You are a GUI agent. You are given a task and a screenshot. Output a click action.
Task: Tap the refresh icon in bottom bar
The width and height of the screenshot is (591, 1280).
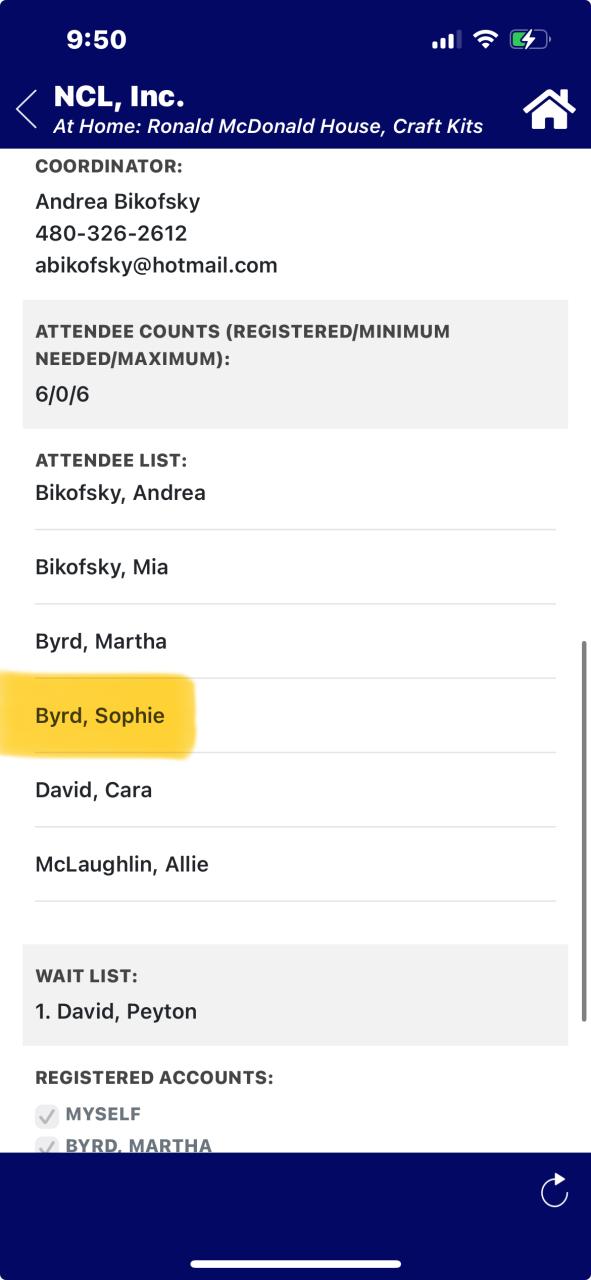[x=554, y=1190]
